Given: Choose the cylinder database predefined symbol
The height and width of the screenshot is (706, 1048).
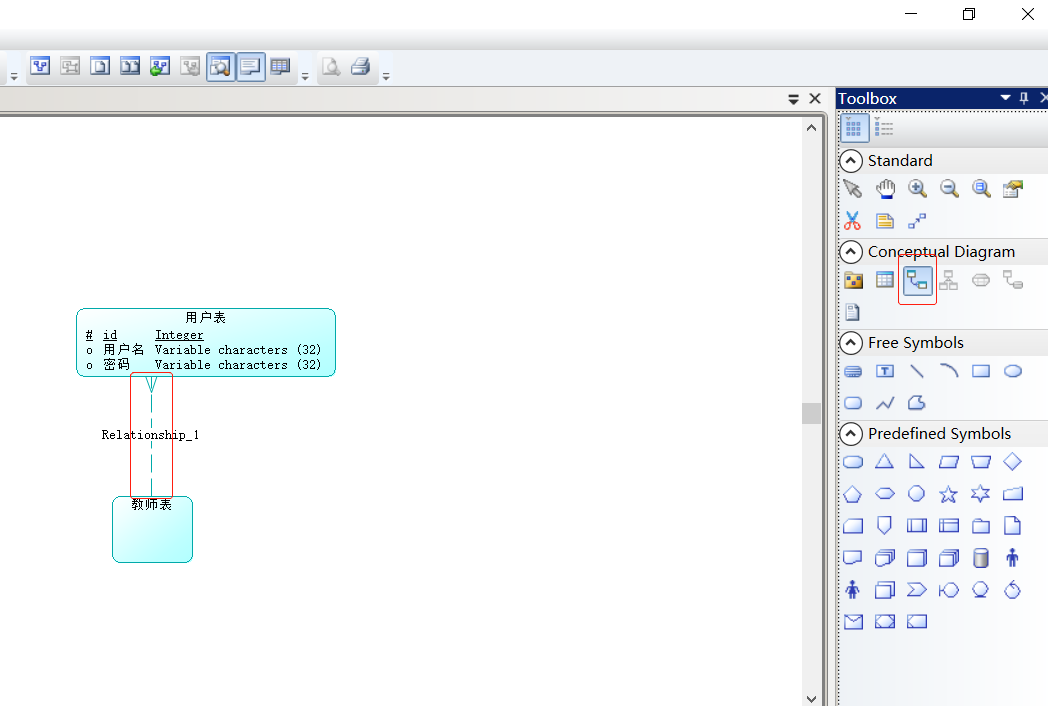Looking at the screenshot, I should pyautogui.click(x=980, y=558).
